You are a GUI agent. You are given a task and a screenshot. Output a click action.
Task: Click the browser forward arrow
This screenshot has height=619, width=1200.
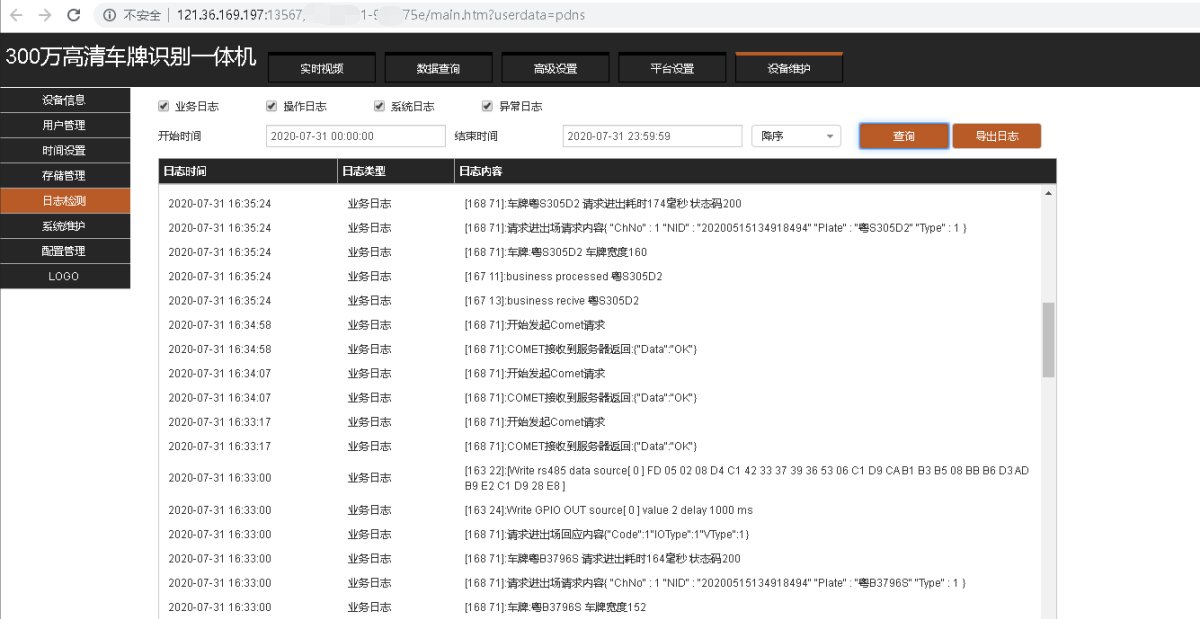[x=44, y=15]
